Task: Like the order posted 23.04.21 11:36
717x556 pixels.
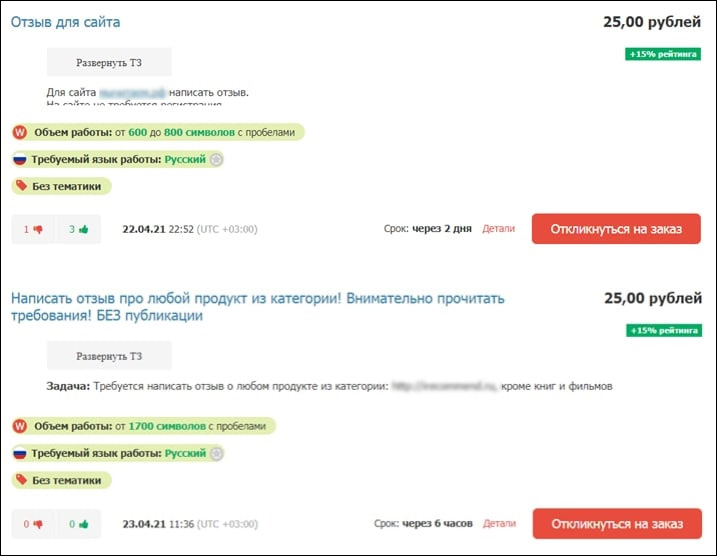Action: (x=83, y=523)
